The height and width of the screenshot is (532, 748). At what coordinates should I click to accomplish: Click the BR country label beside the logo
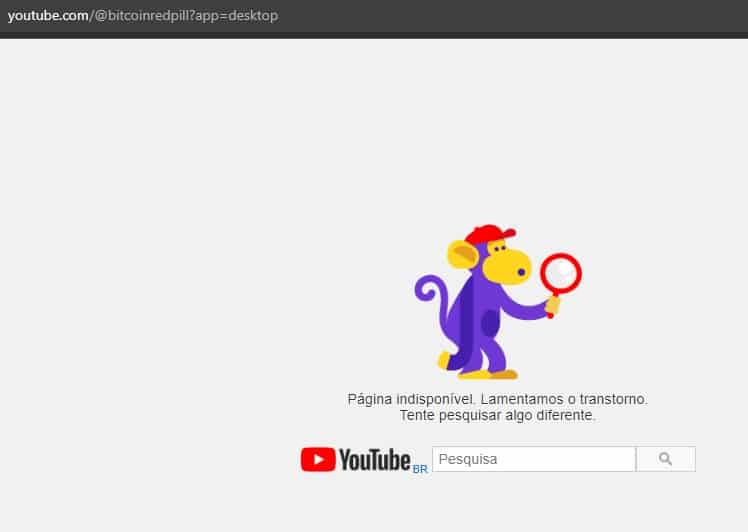point(420,469)
